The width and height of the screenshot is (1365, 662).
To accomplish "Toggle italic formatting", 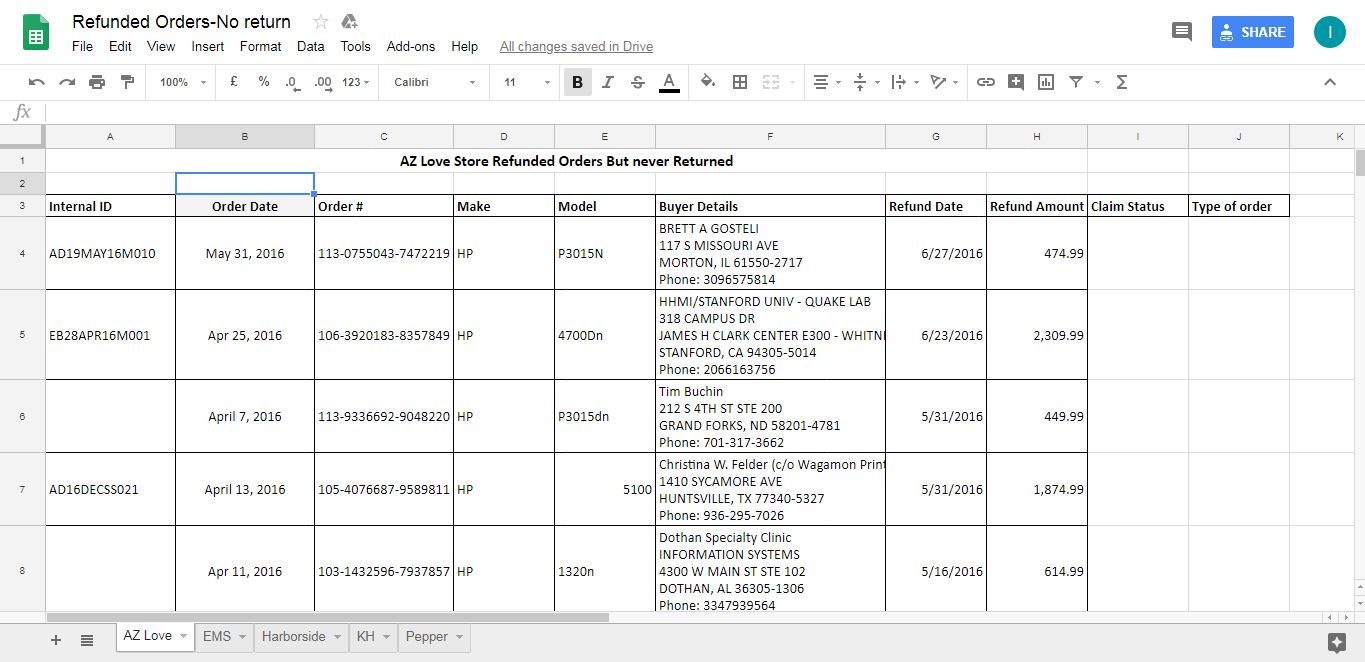I will coord(607,82).
